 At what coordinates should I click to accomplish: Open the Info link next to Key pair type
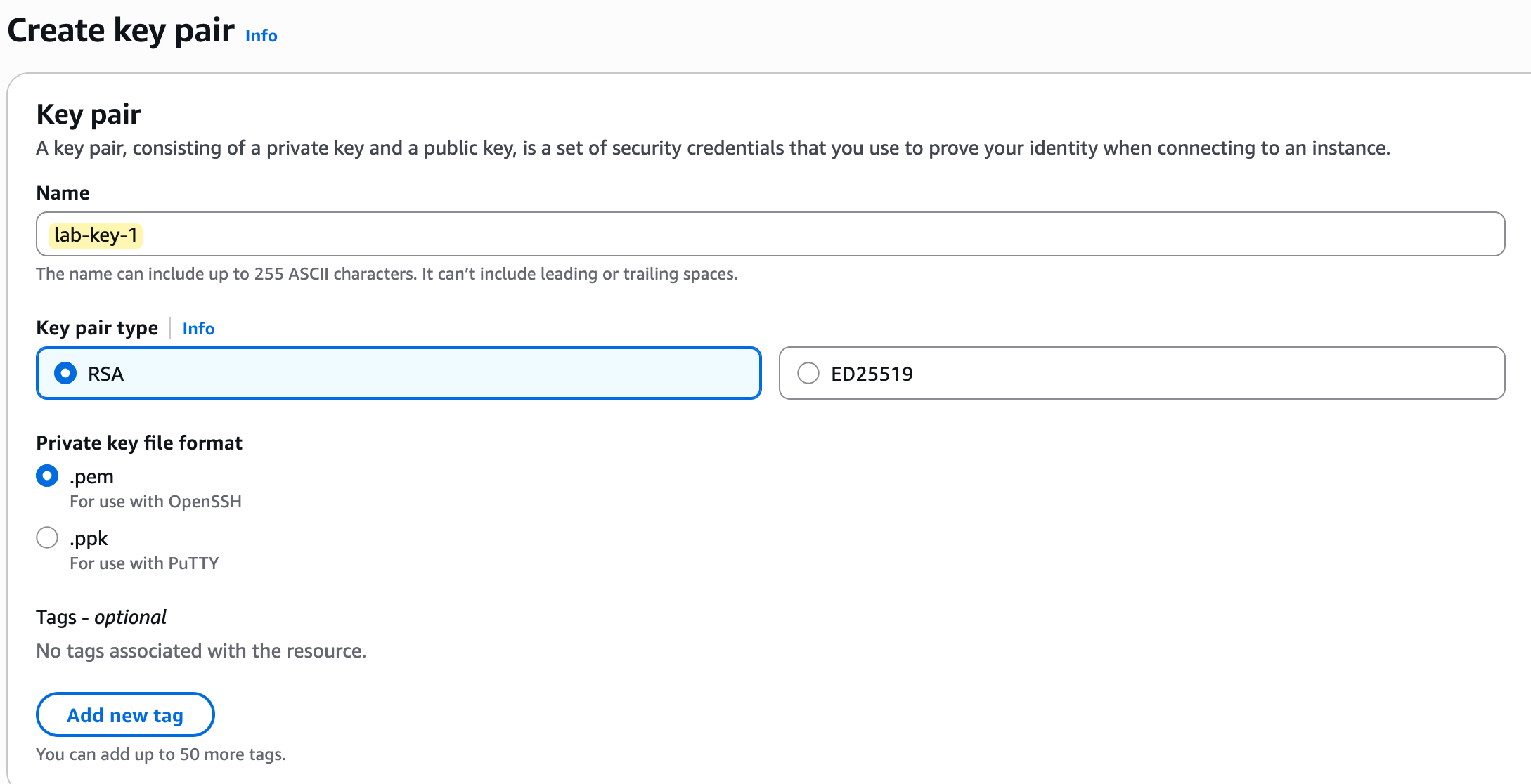pyautogui.click(x=198, y=328)
